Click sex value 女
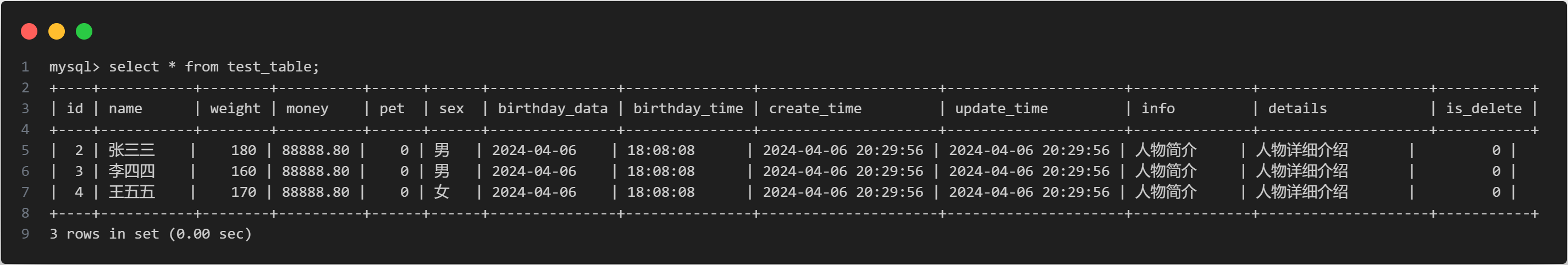Viewport: 1568px width, 265px height. (442, 192)
